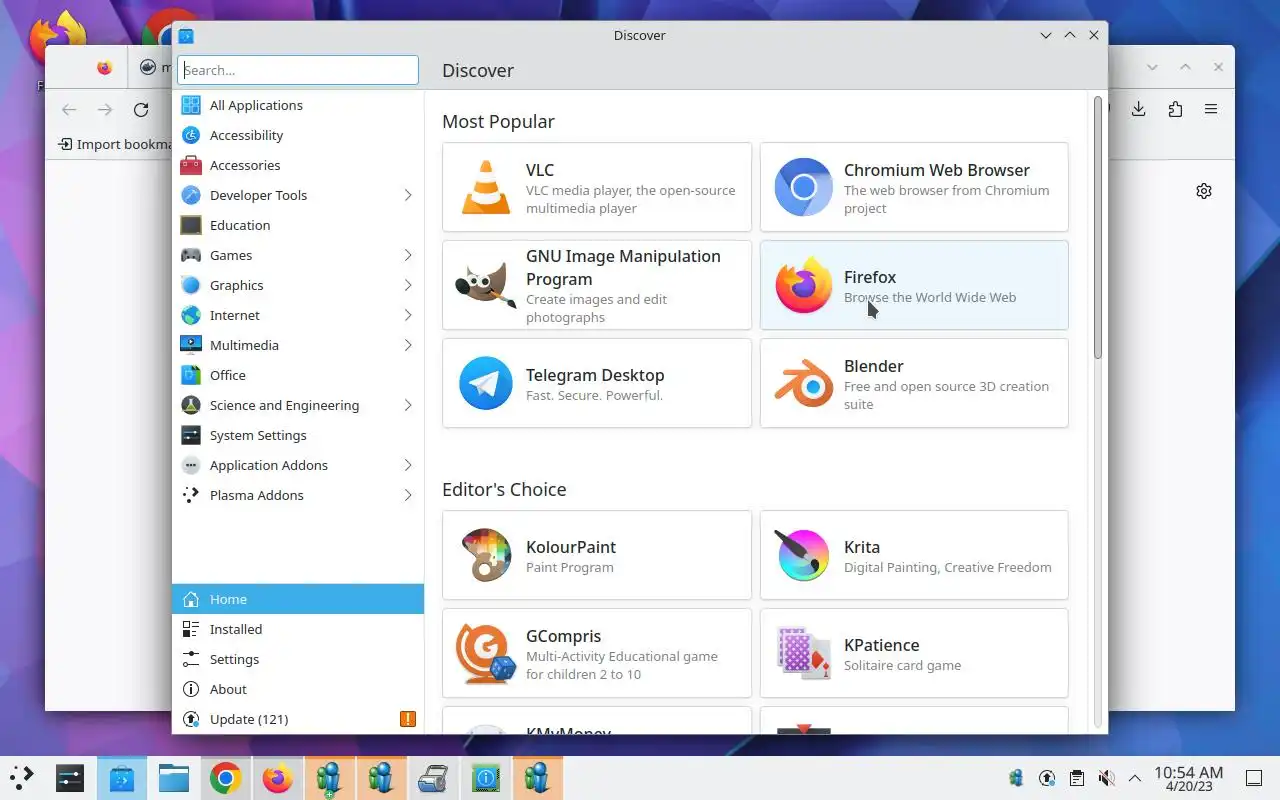
Task: Open the Krita brush icon
Action: click(x=804, y=555)
